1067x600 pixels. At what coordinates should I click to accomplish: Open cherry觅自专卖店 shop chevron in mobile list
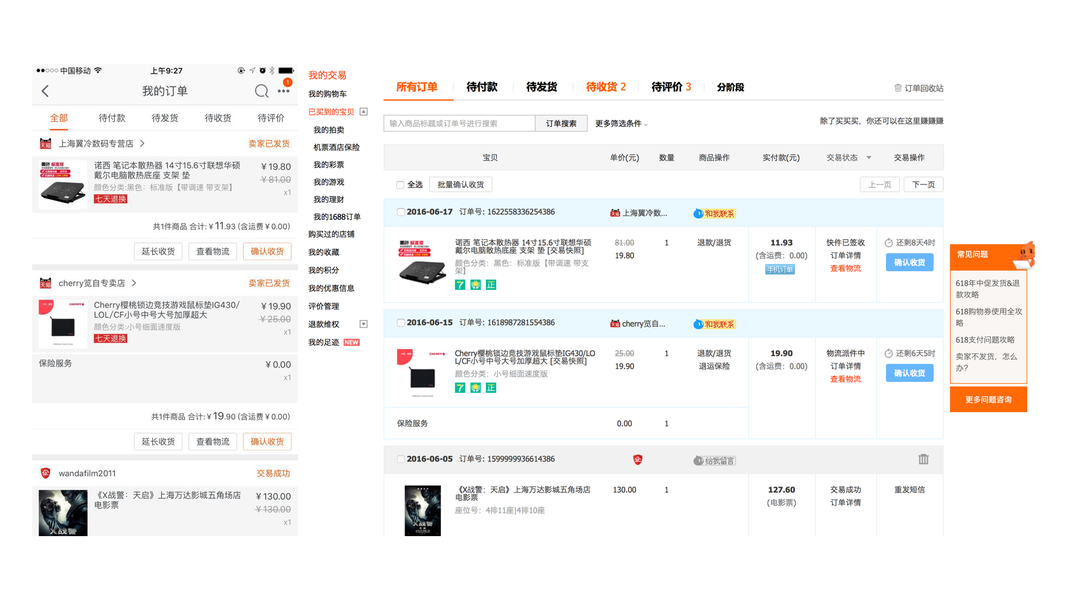point(134,283)
